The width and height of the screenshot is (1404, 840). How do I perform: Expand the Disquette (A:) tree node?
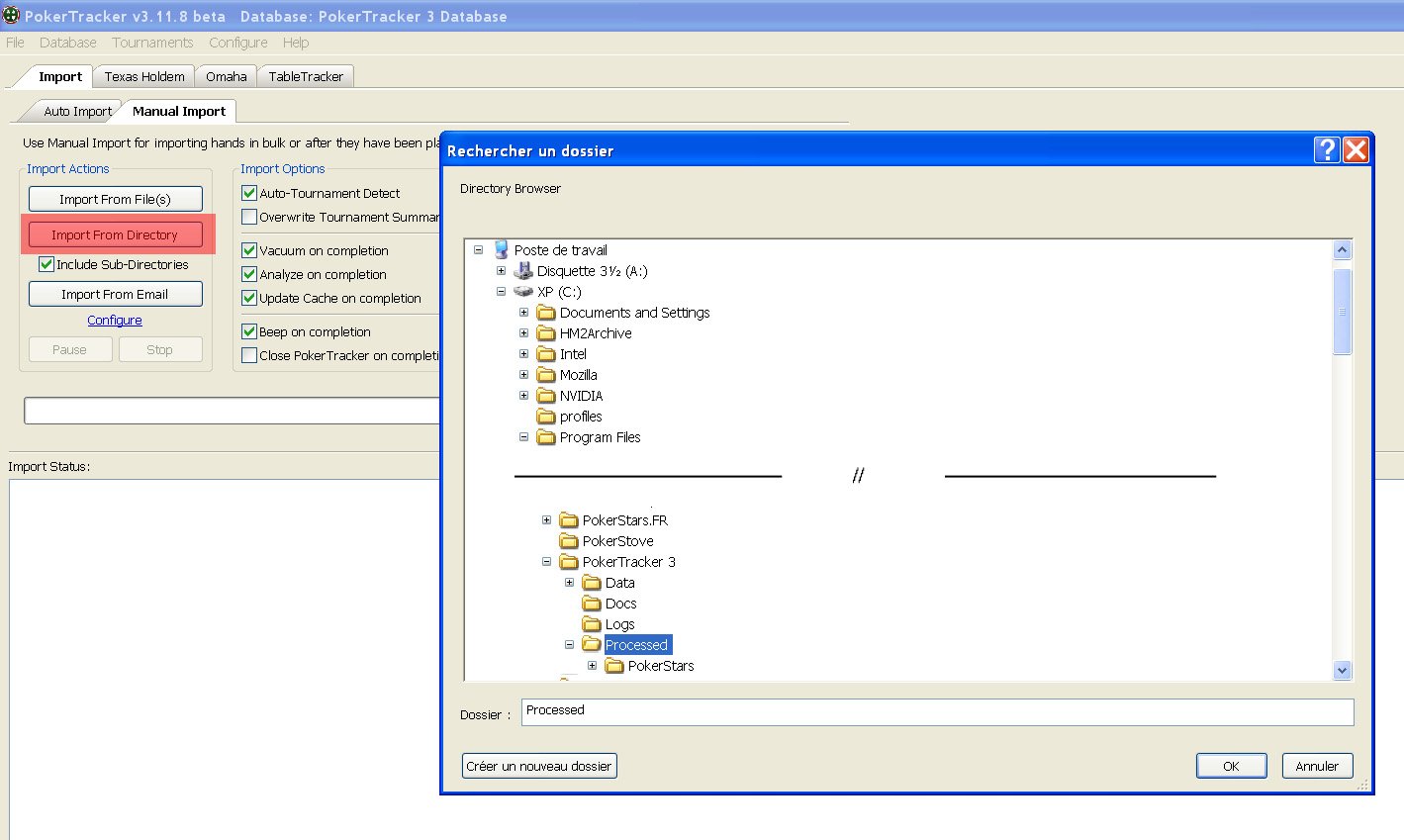click(501, 271)
